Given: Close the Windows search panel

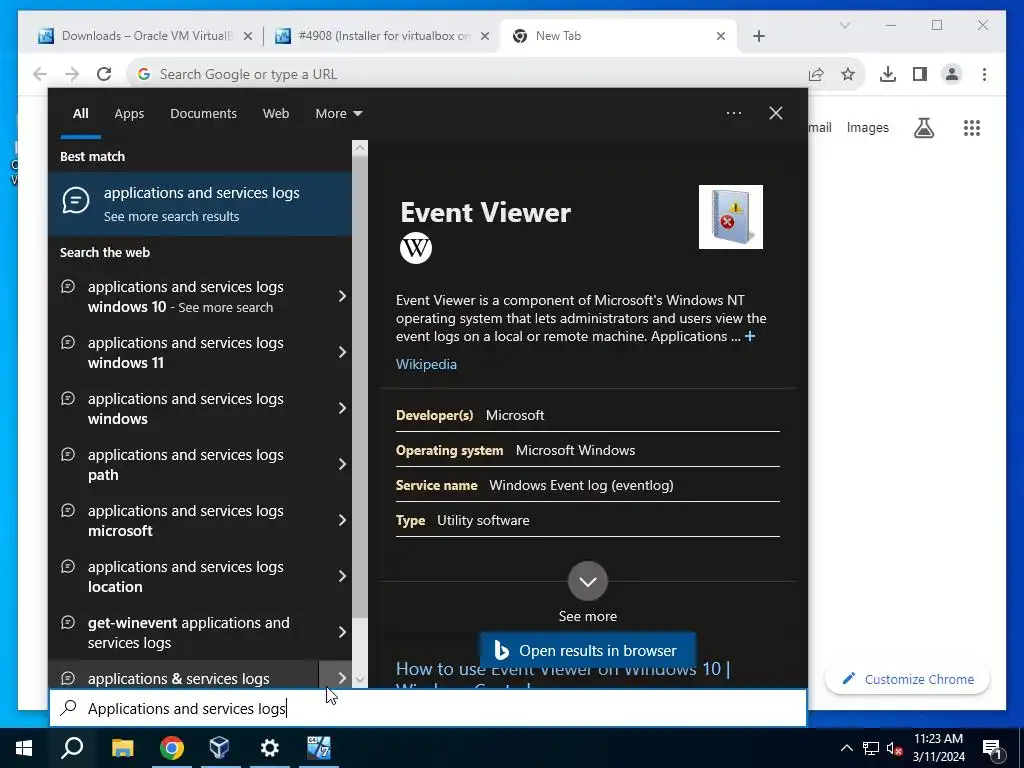Looking at the screenshot, I should 776,113.
